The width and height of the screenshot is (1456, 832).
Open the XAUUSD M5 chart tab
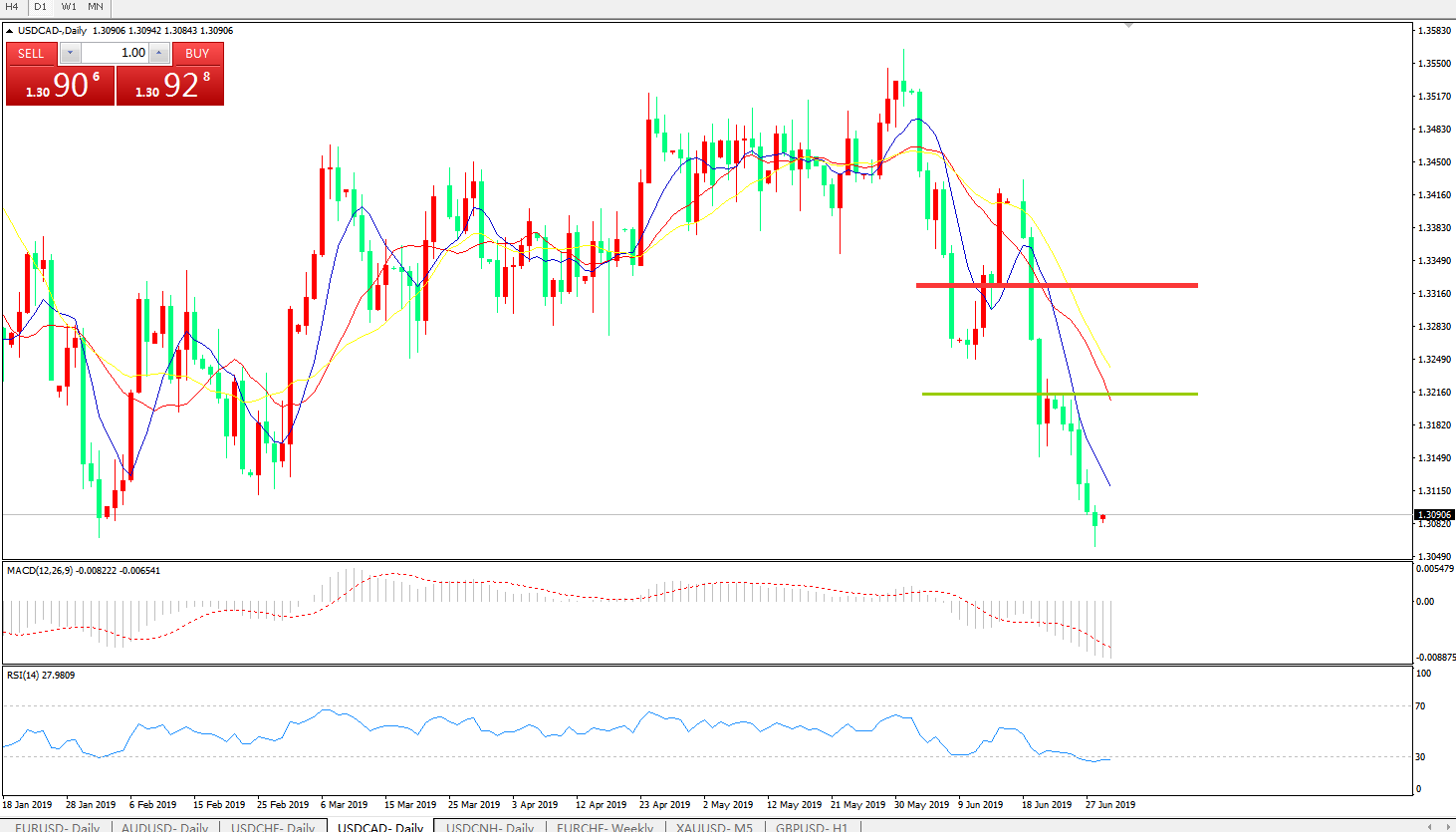pyautogui.click(x=714, y=827)
